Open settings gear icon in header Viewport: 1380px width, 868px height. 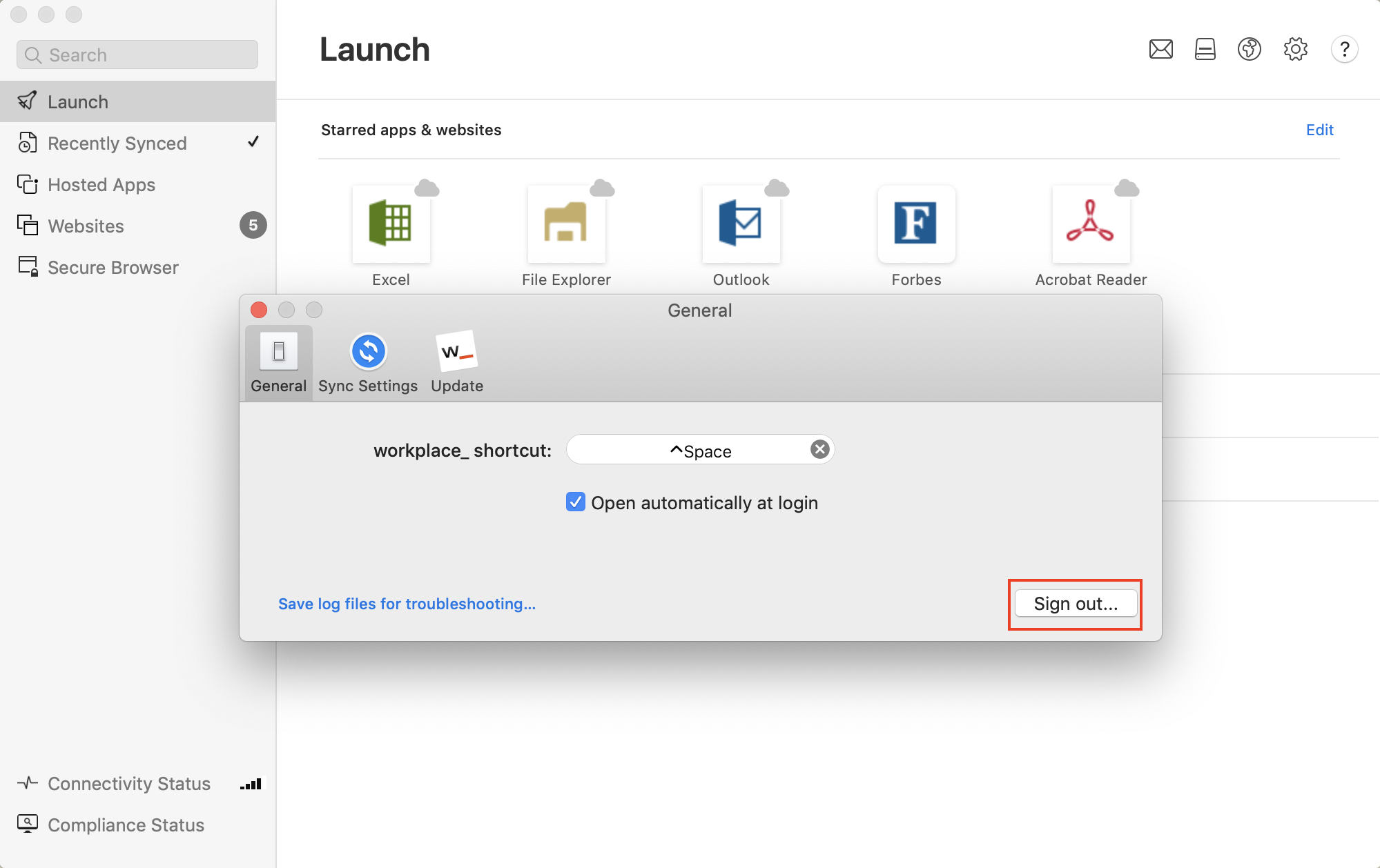pos(1295,49)
